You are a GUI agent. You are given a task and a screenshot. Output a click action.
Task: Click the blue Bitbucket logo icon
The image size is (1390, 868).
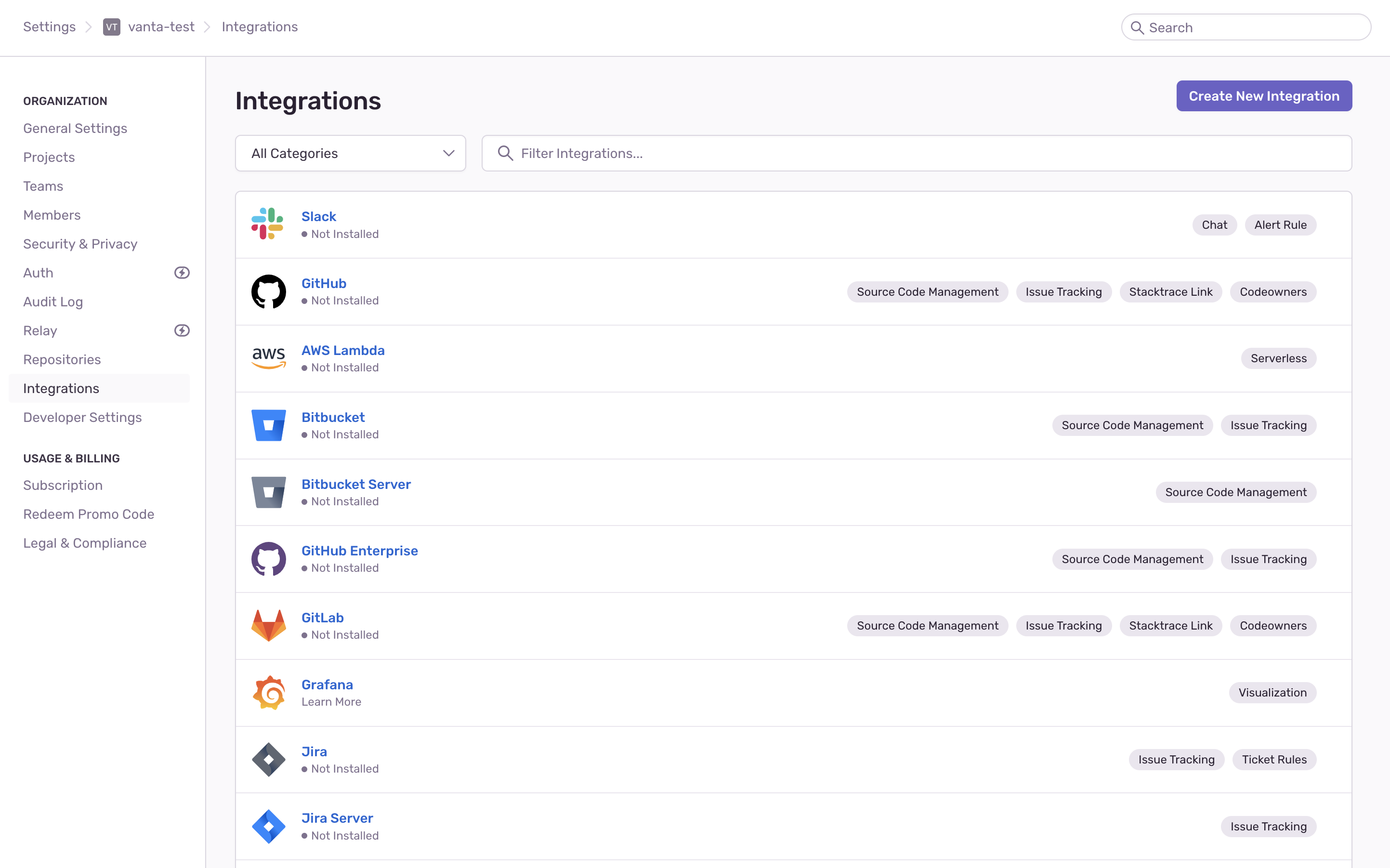[268, 425]
